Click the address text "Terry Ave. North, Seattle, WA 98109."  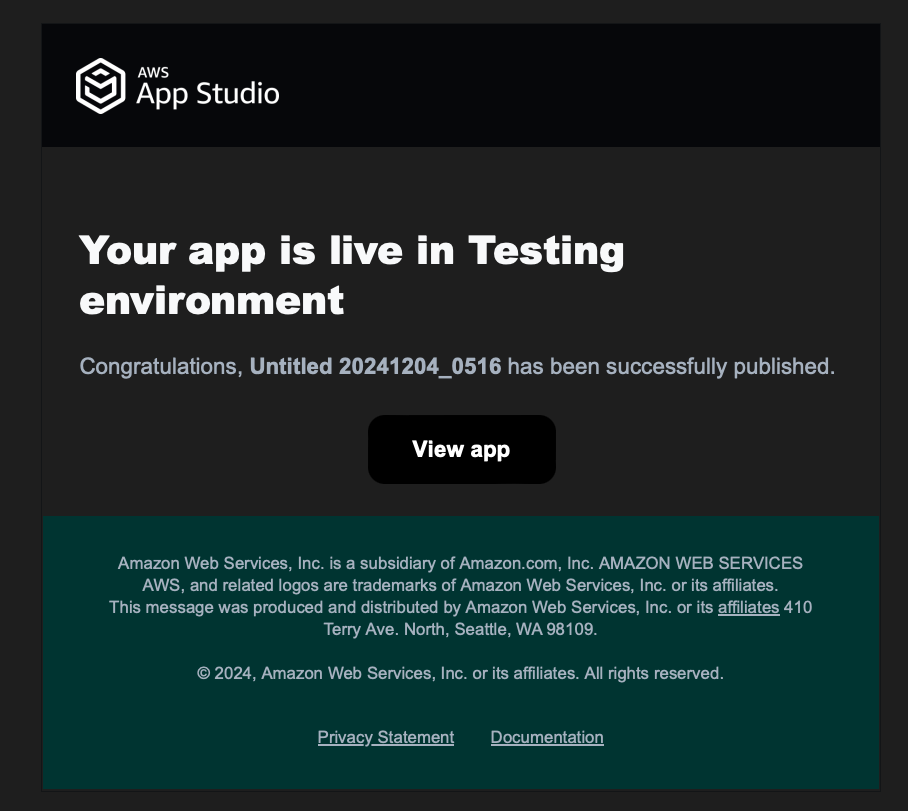click(460, 629)
